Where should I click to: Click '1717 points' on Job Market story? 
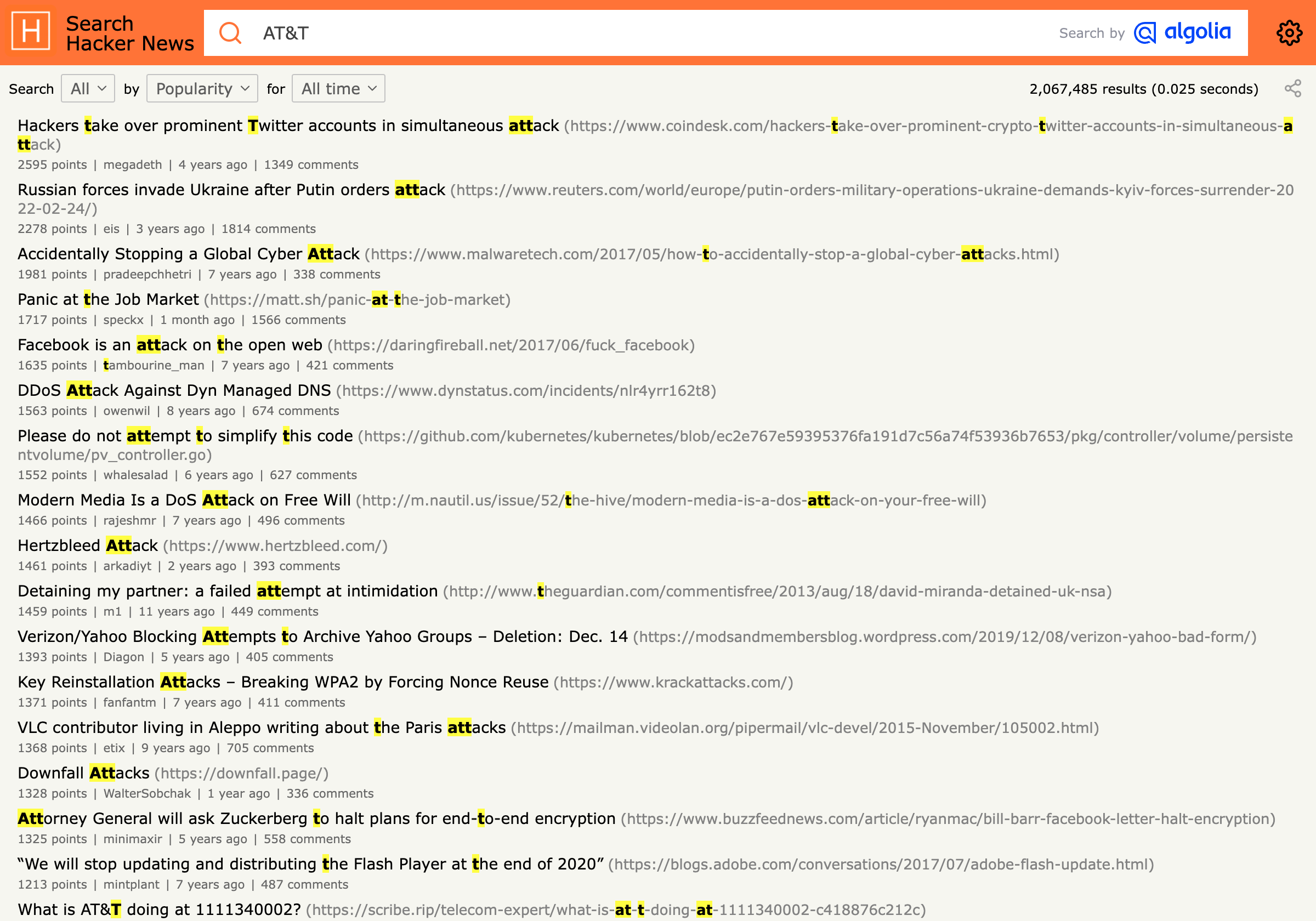pos(52,320)
